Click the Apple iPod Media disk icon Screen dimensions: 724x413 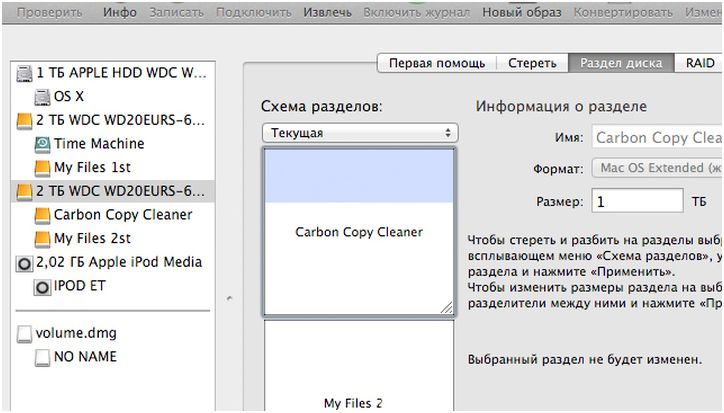[24, 263]
